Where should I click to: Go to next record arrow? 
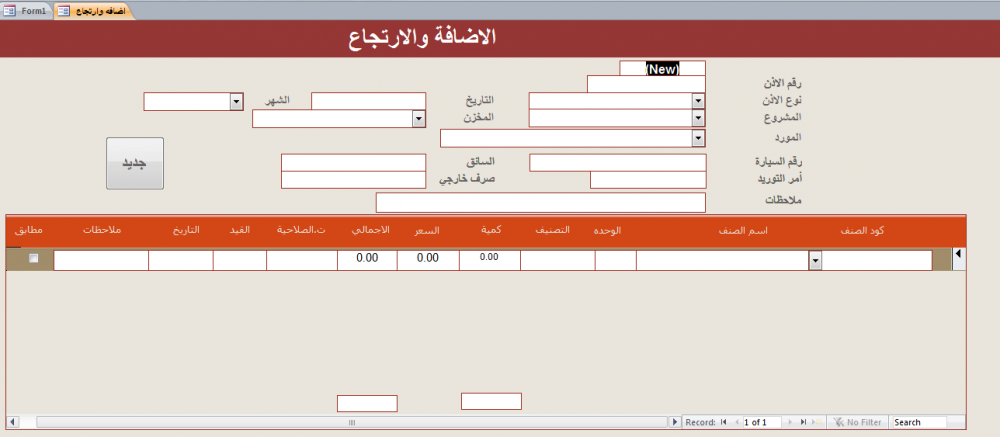(x=789, y=423)
